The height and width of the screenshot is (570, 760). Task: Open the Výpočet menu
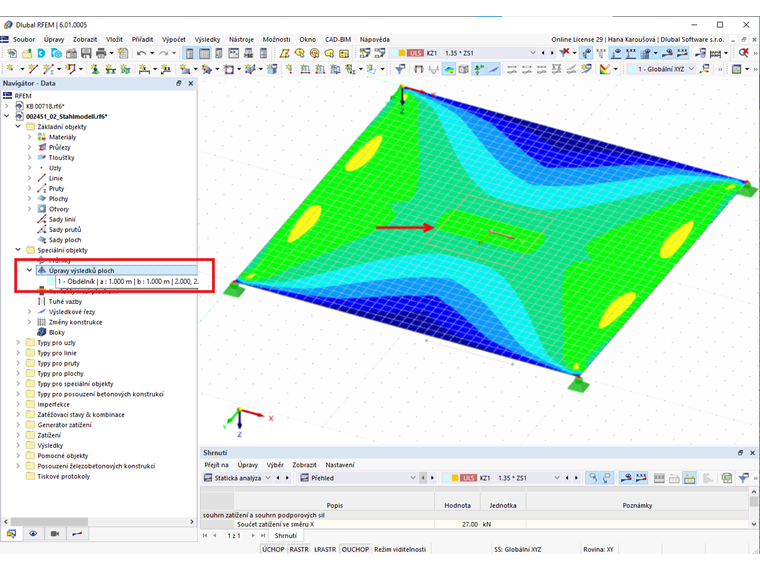pos(174,39)
